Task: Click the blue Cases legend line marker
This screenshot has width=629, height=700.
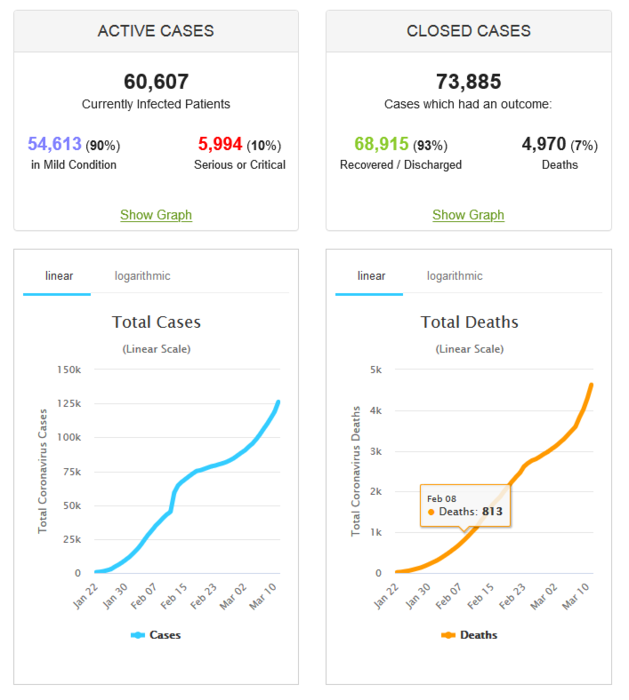Action: (x=137, y=635)
